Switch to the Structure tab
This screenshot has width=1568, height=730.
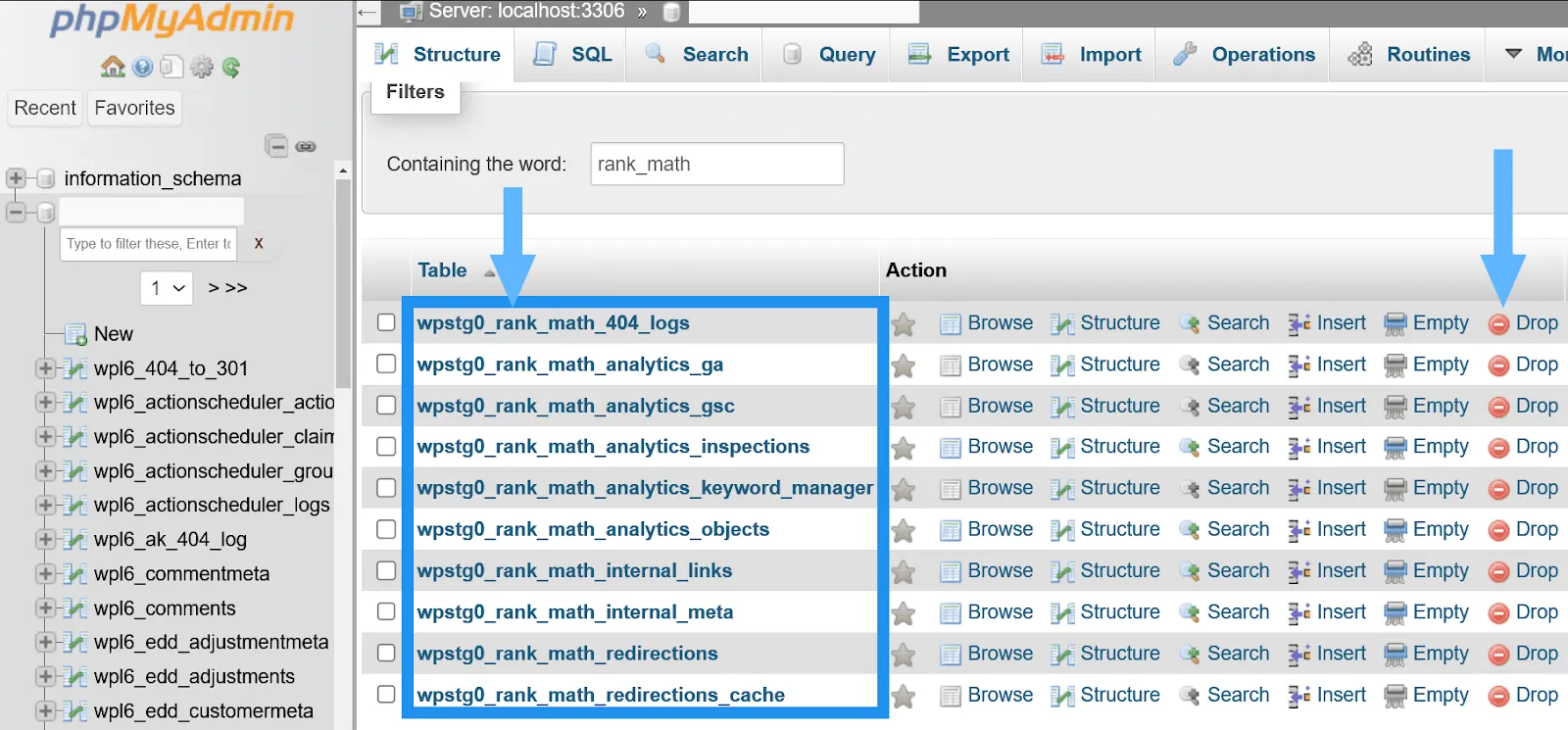[x=437, y=55]
